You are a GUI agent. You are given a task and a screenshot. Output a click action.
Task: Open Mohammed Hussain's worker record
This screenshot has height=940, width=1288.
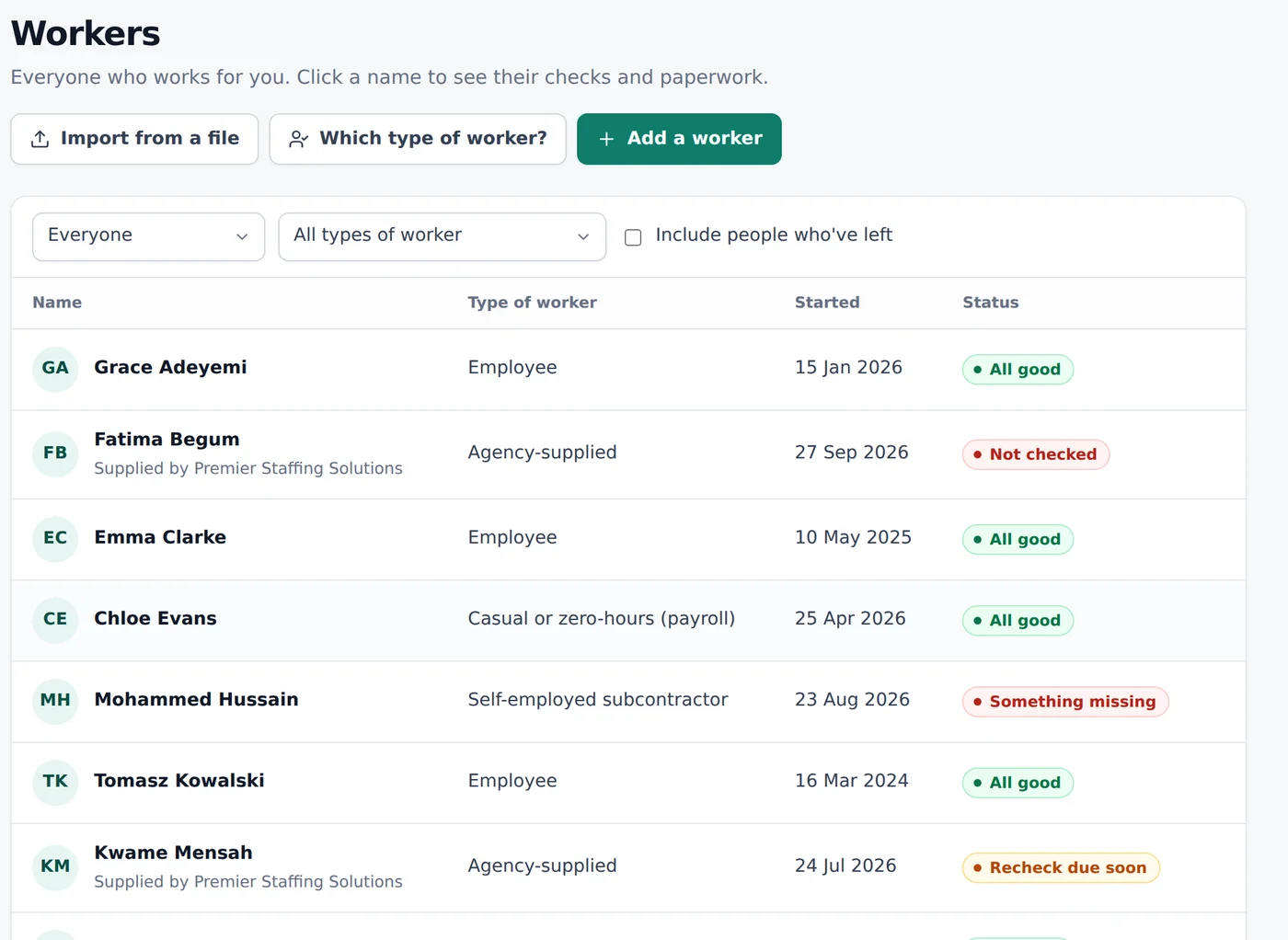point(196,700)
